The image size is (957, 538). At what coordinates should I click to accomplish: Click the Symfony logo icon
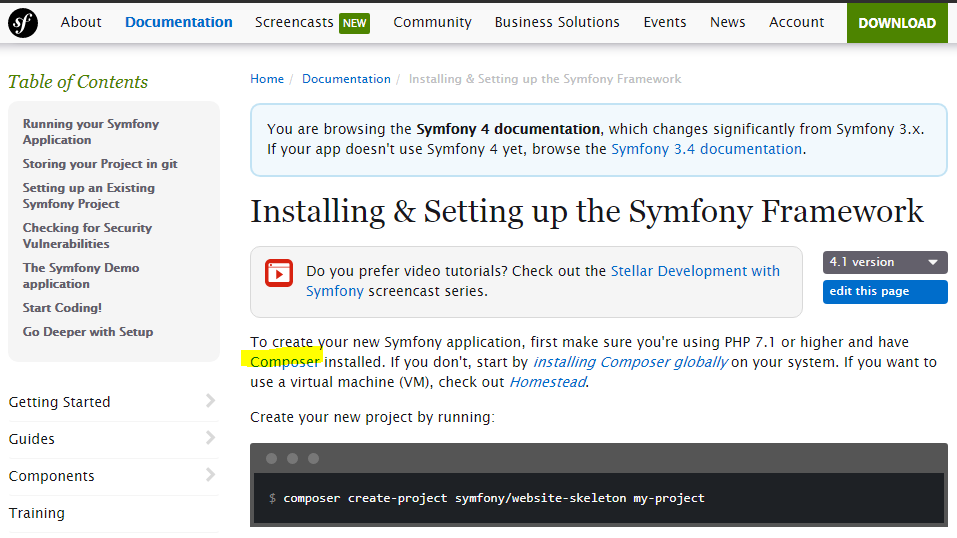point(23,22)
